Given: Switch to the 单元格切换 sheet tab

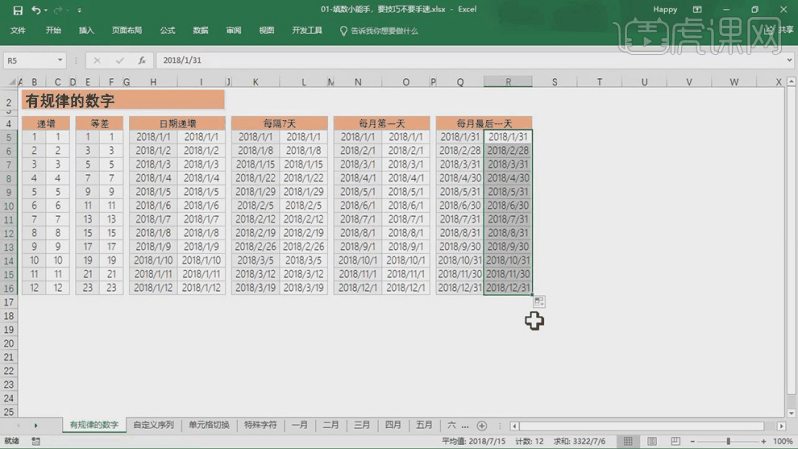Looking at the screenshot, I should coord(209,425).
